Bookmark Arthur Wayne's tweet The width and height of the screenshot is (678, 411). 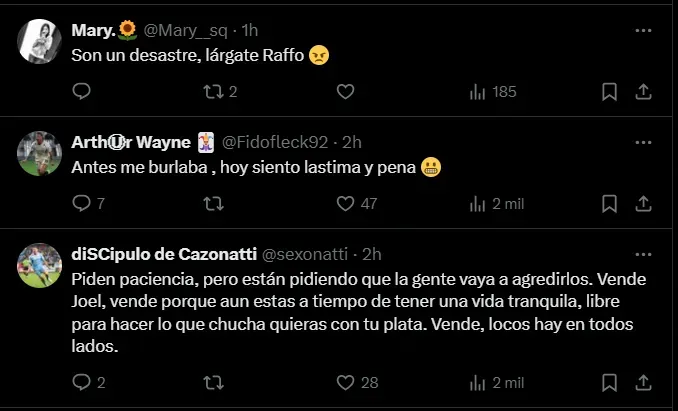[610, 203]
